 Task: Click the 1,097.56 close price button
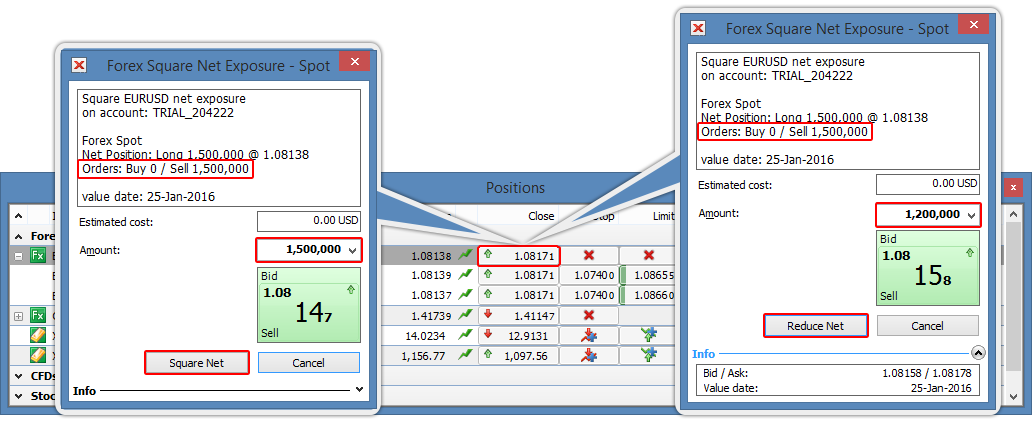[518, 355]
